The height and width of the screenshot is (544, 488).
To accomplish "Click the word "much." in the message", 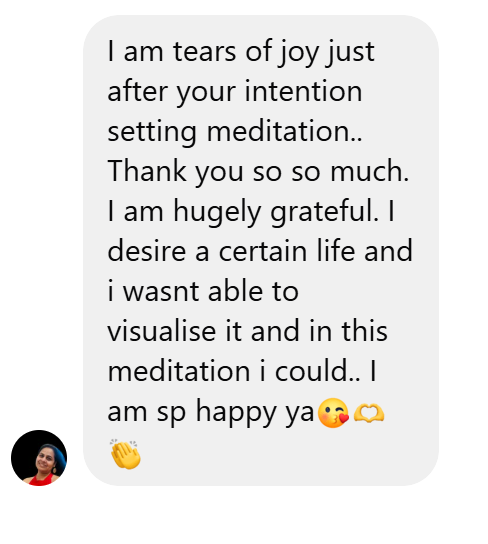I will [369, 171].
